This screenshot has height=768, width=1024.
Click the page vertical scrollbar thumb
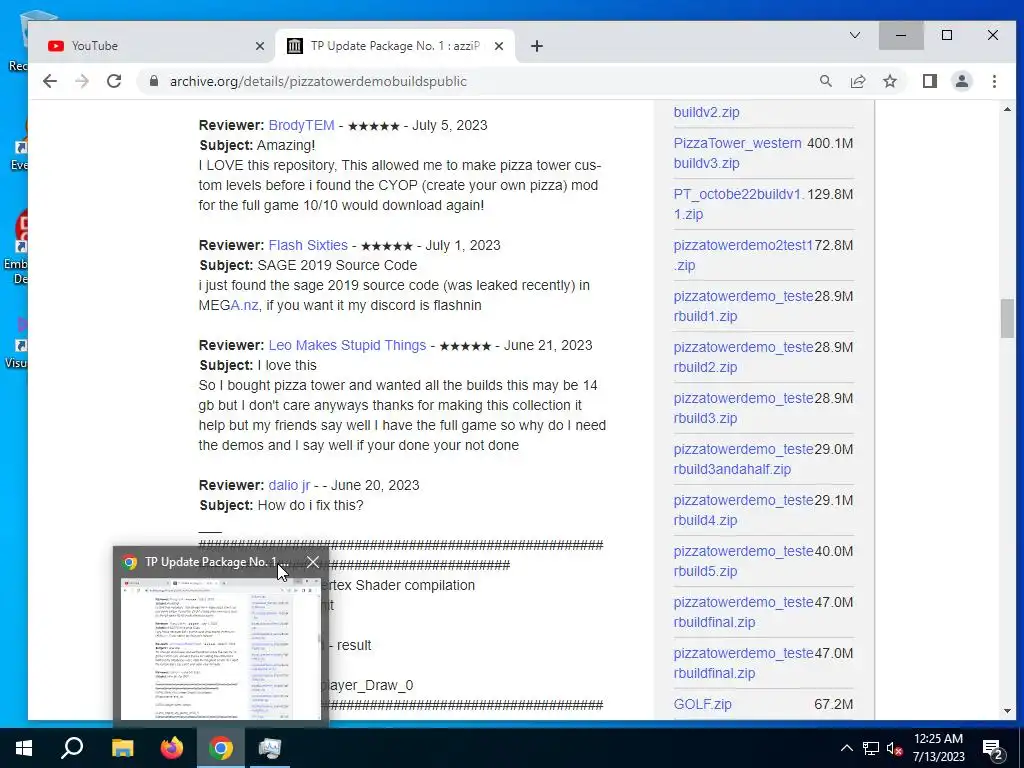[x=1006, y=318]
